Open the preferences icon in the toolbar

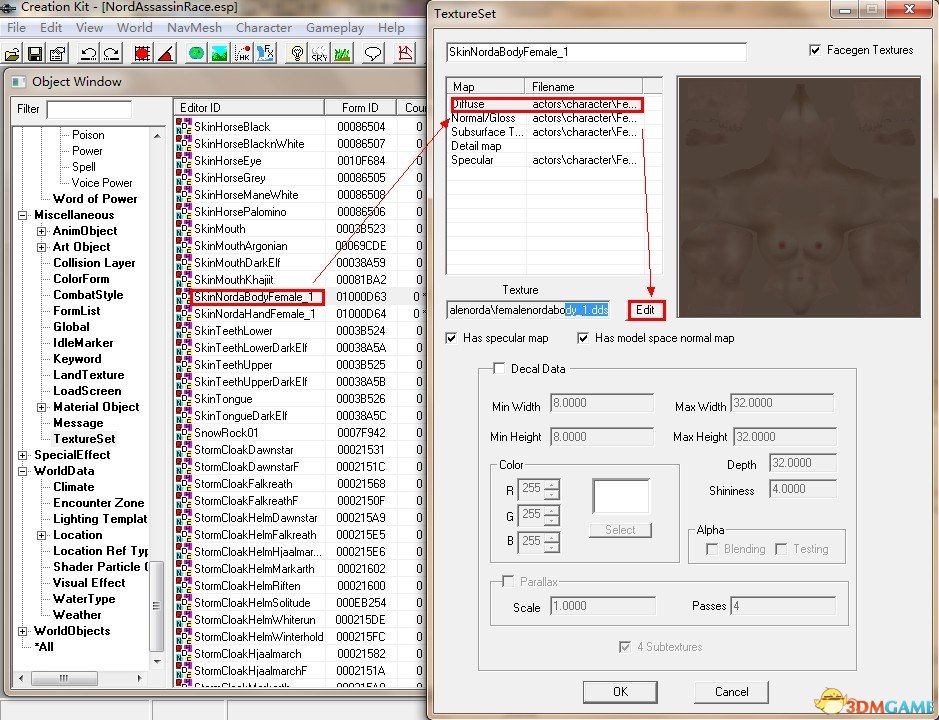point(58,54)
